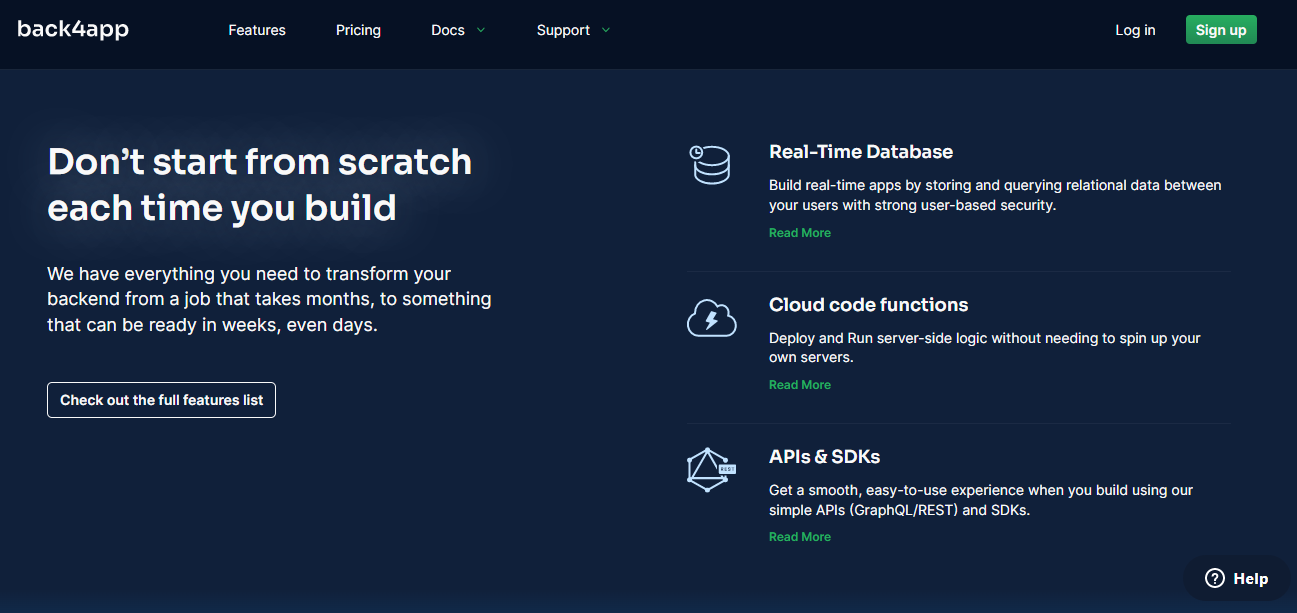Click the Real-Time Database stack icon

[711, 164]
